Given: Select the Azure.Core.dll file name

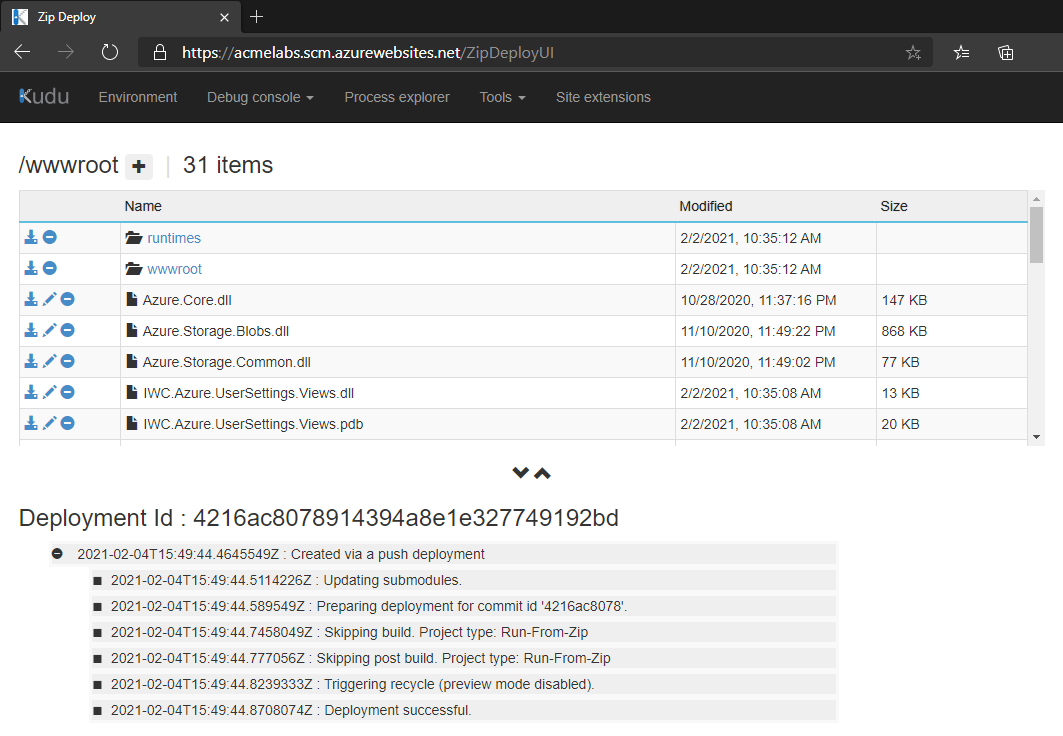Looking at the screenshot, I should (x=187, y=300).
